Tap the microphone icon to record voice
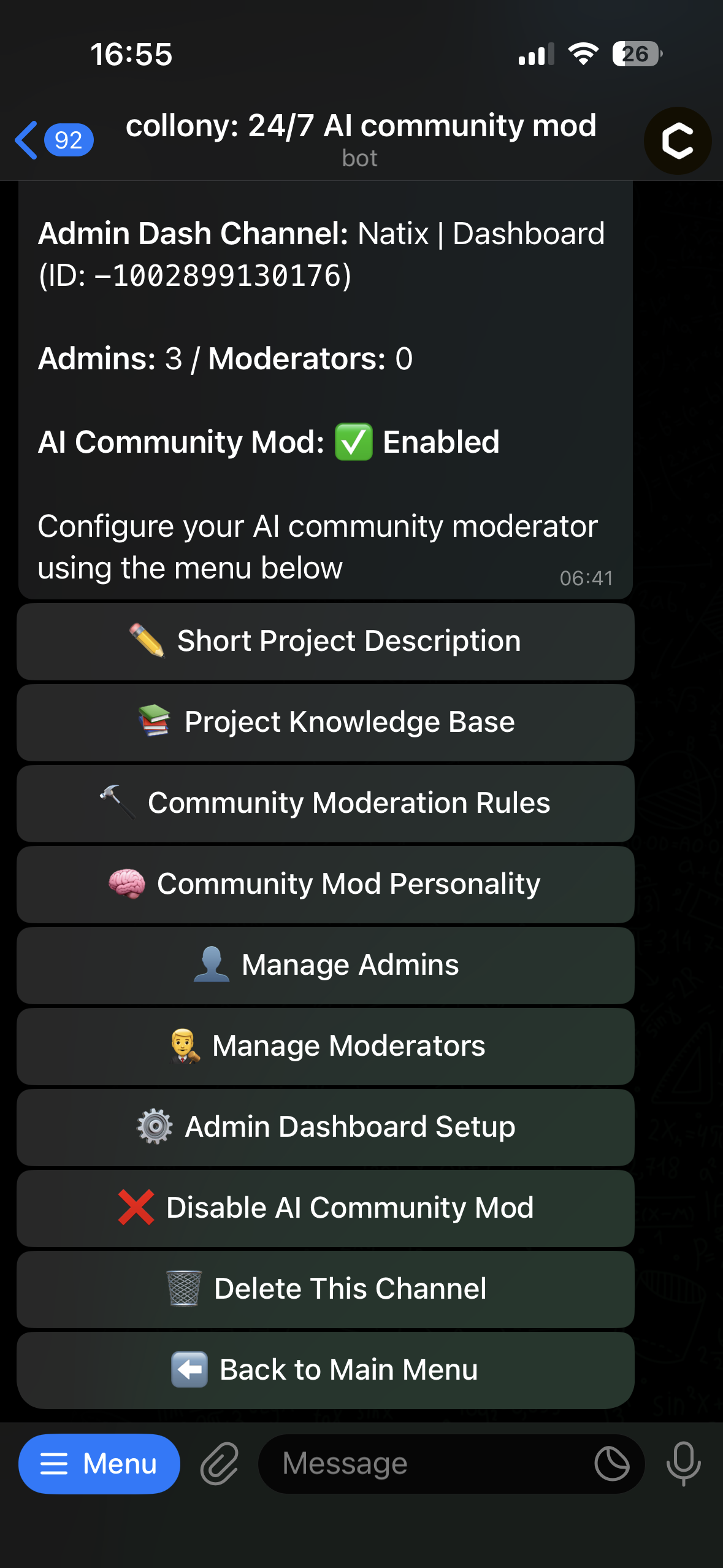 pyautogui.click(x=683, y=1463)
